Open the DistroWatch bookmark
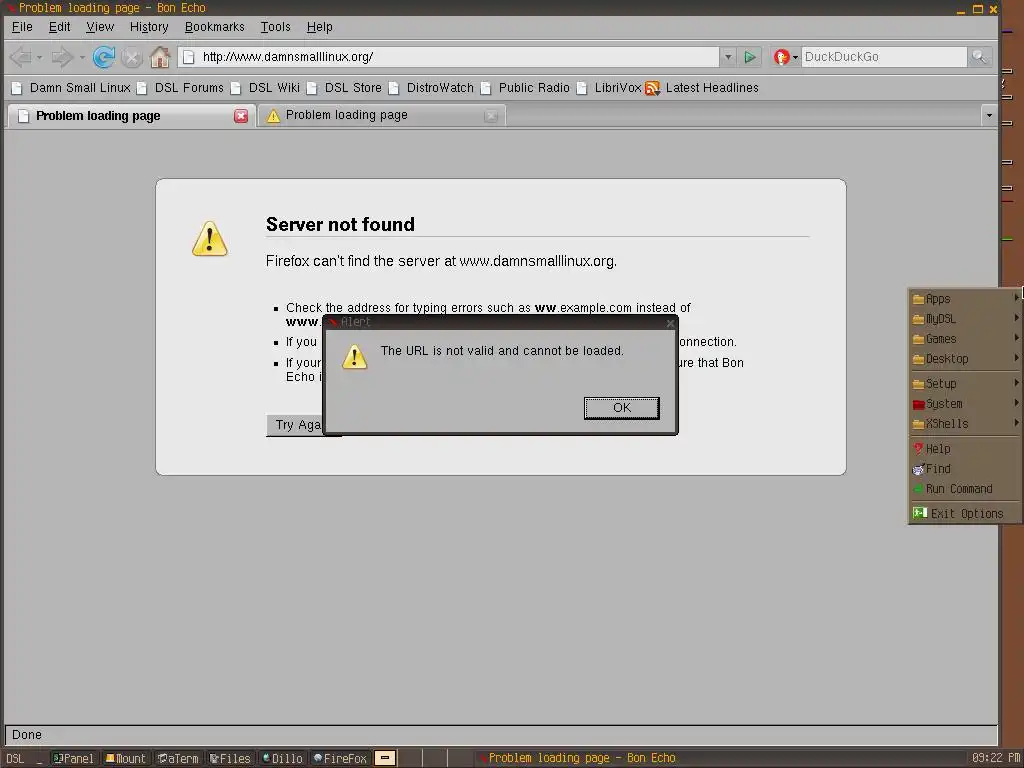This screenshot has height=768, width=1024. [431, 88]
